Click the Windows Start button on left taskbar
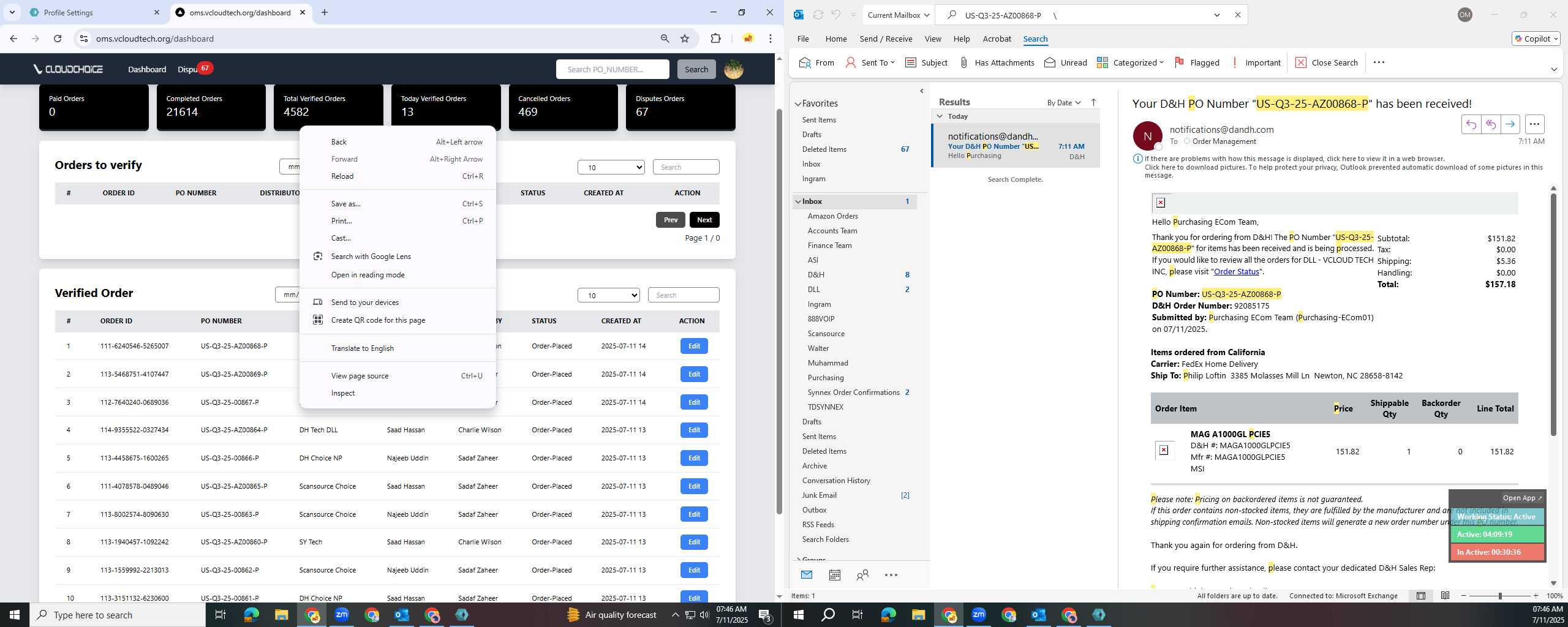 point(15,614)
